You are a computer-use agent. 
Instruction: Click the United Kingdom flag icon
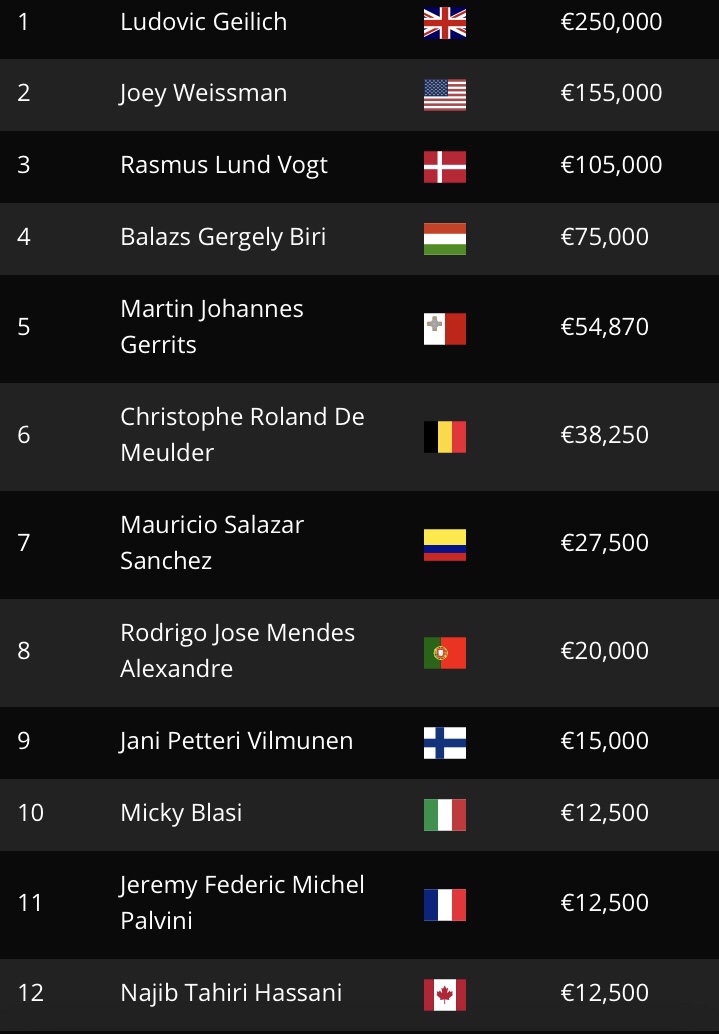point(445,22)
